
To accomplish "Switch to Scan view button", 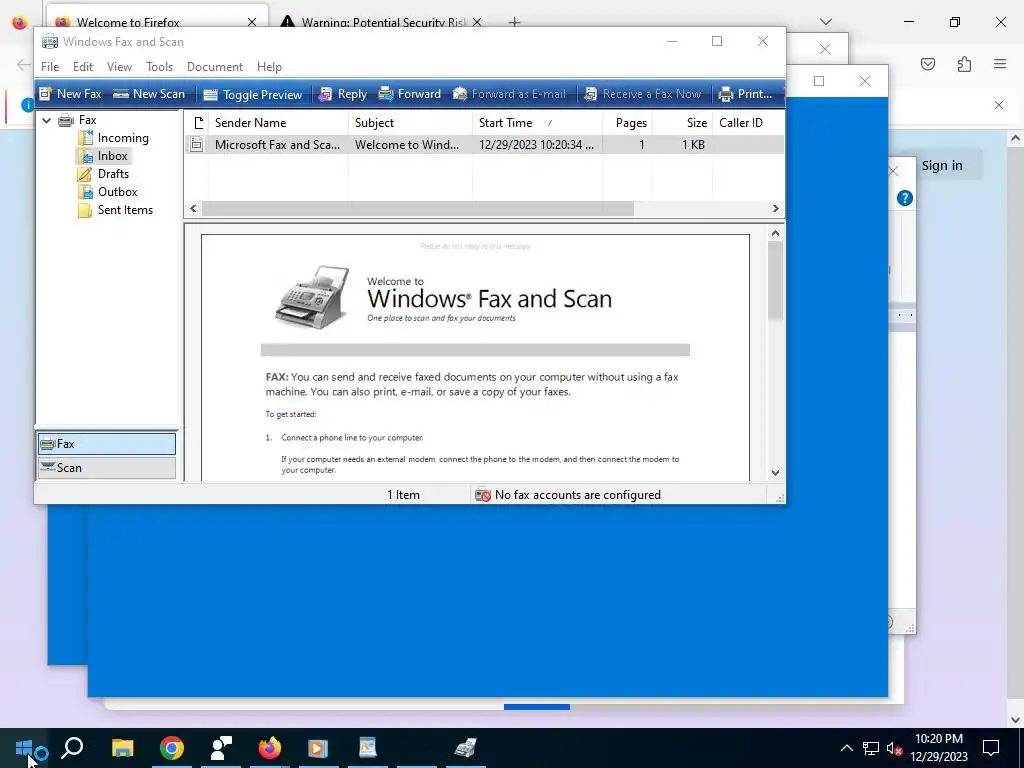I will click(106, 468).
